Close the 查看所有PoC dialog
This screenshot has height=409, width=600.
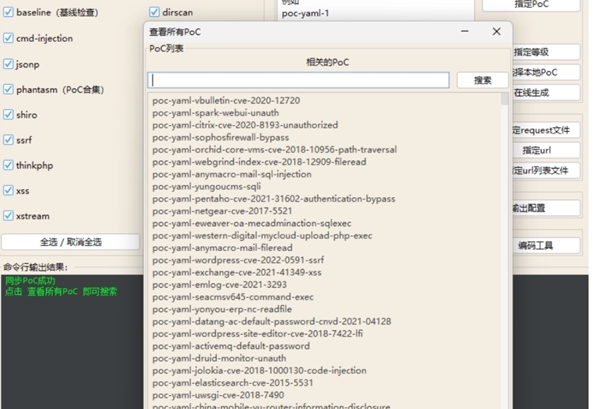497,31
